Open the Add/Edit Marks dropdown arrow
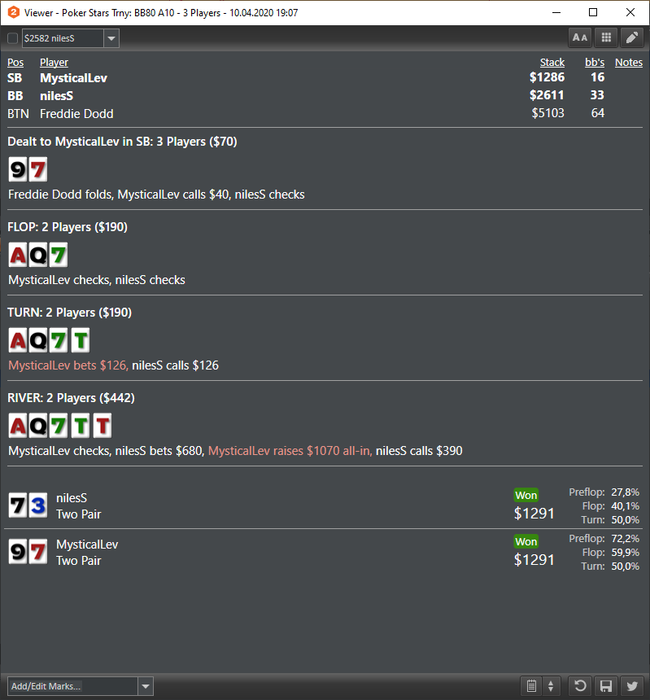650x700 pixels. 145,686
